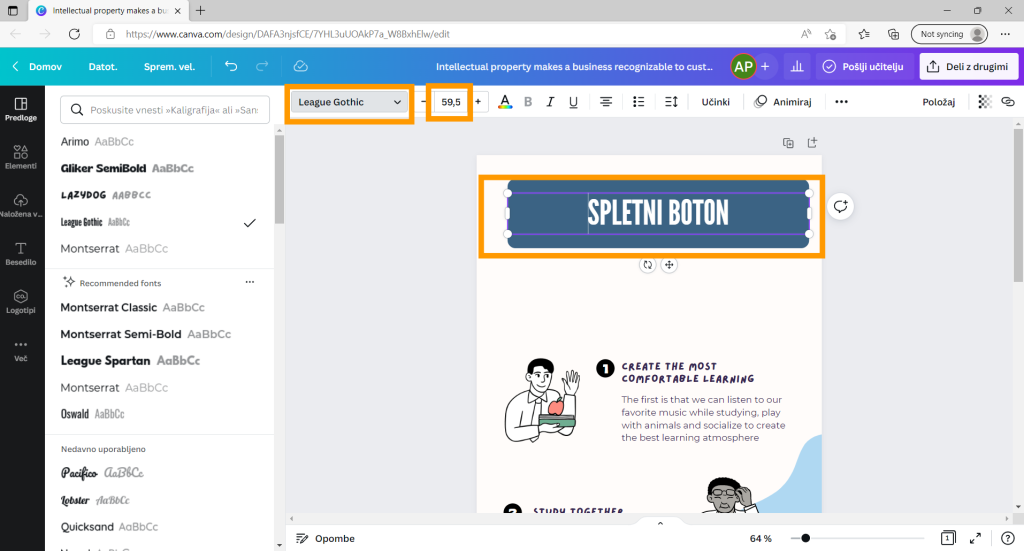
Task: Open the Datot. menu
Action: click(x=103, y=67)
